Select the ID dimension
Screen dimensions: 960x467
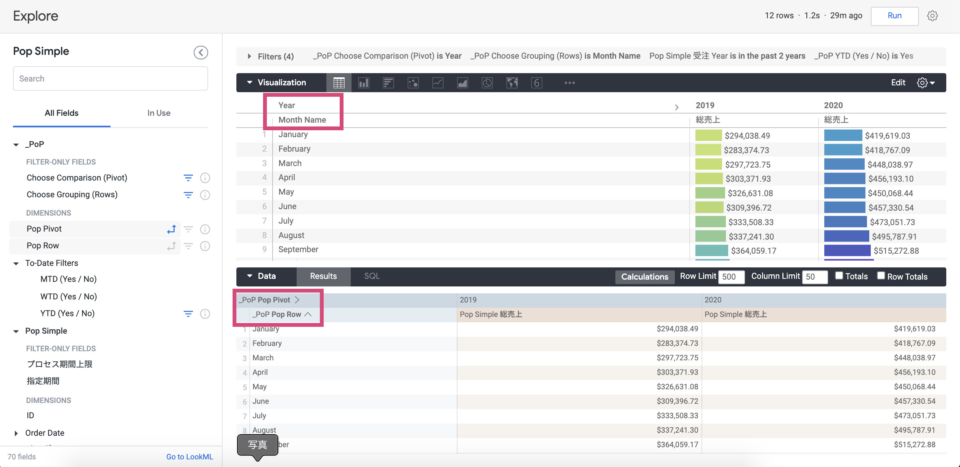(30, 416)
